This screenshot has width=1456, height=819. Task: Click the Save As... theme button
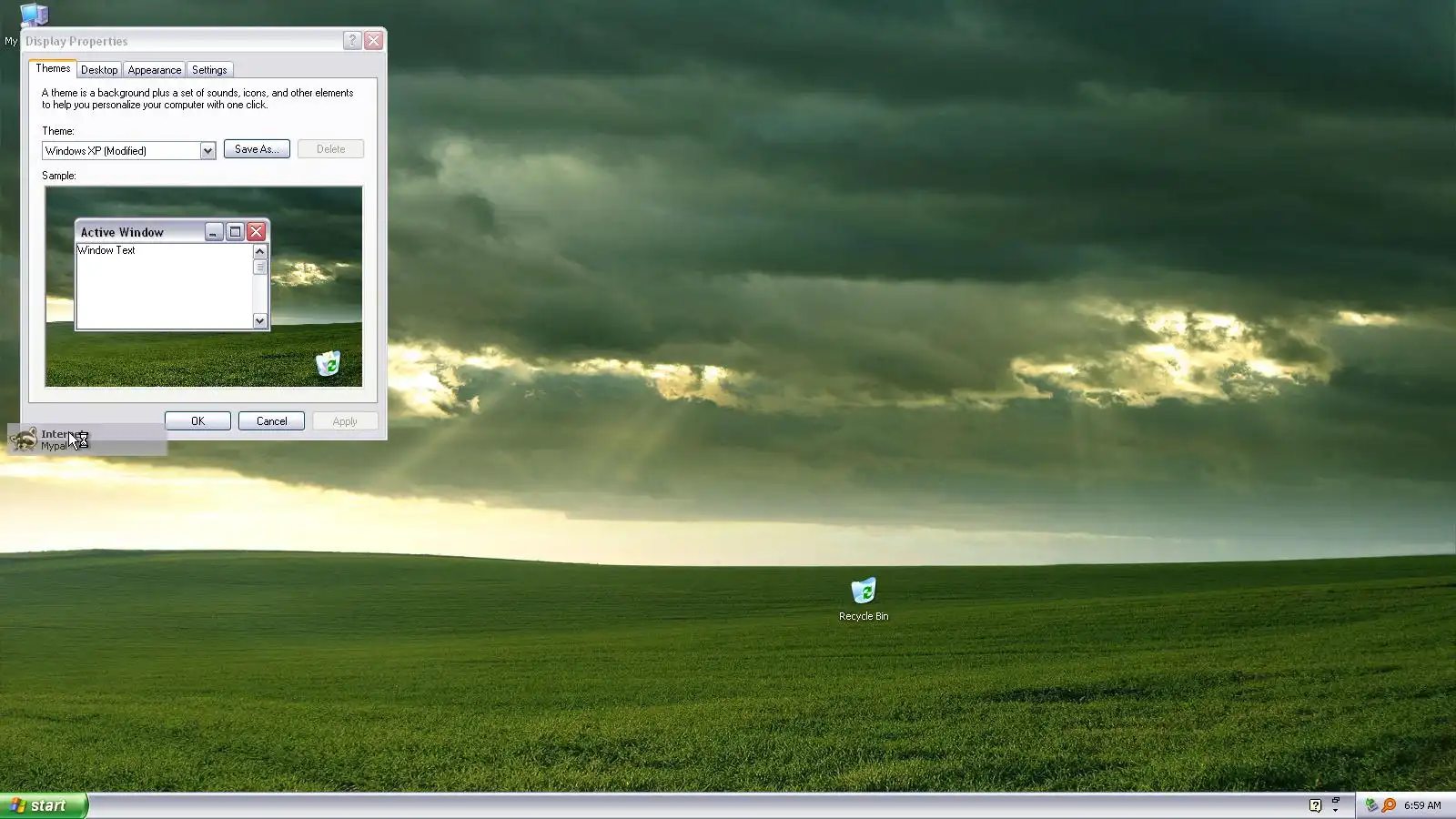pos(257,149)
